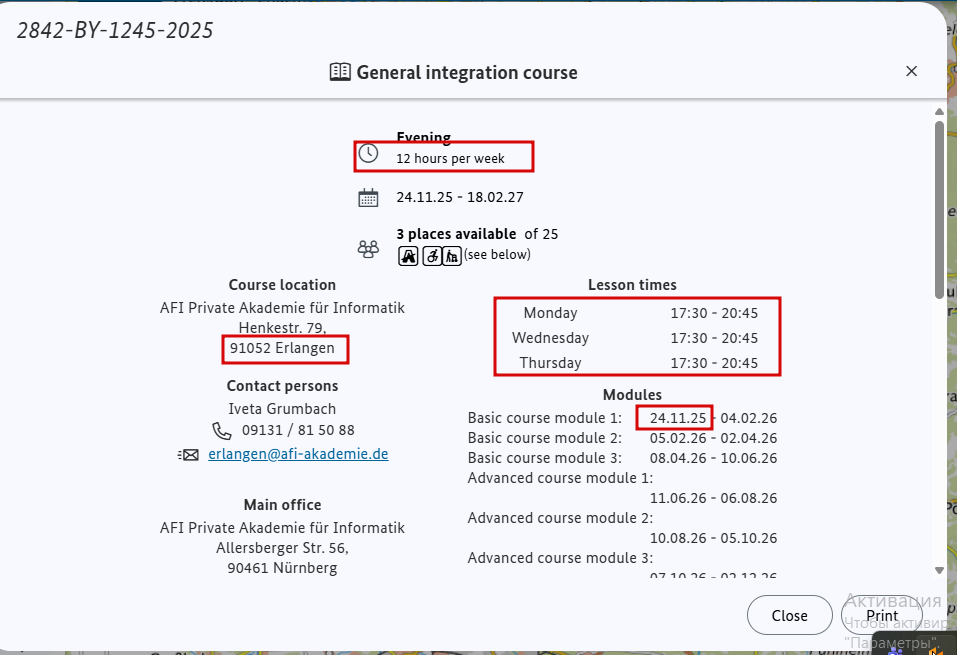Click the child care accessibility icon
The image size is (957, 655).
(408, 256)
